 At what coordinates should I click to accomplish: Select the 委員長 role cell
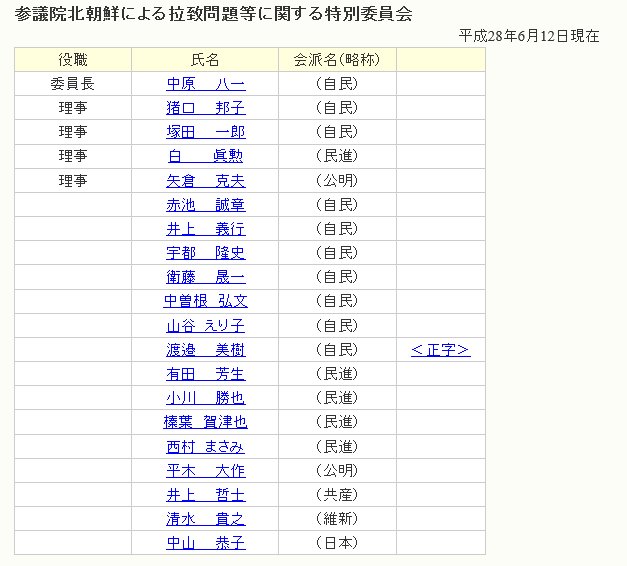73,84
